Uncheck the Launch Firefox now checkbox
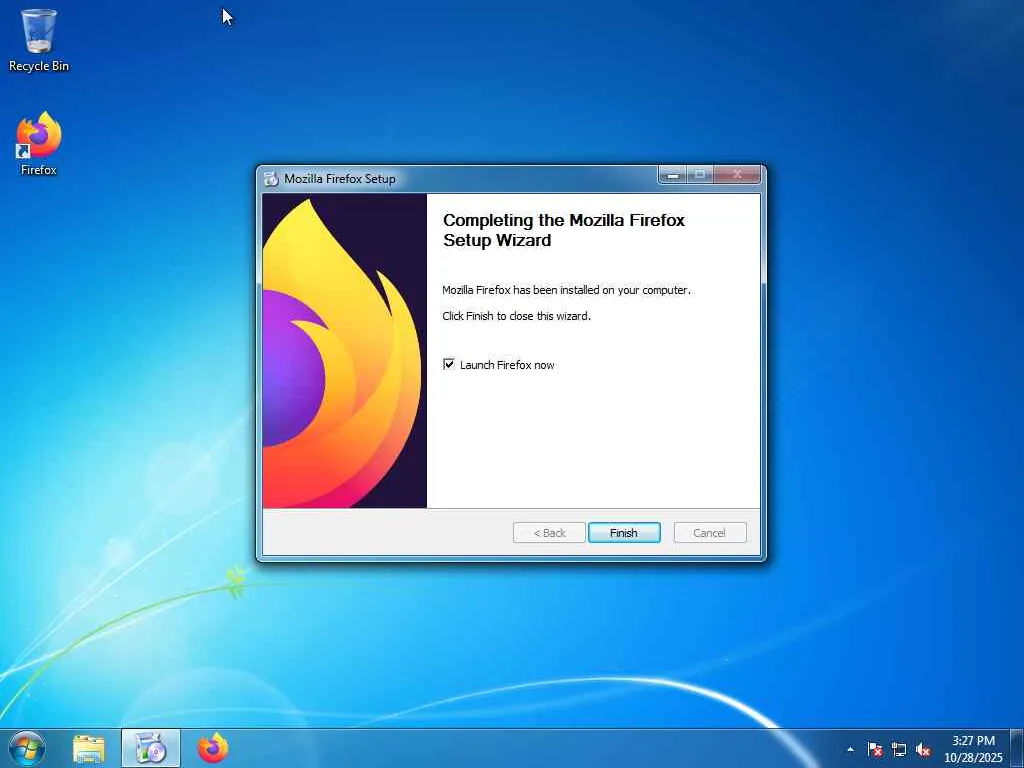Viewport: 1024px width, 768px height. pyautogui.click(x=449, y=364)
